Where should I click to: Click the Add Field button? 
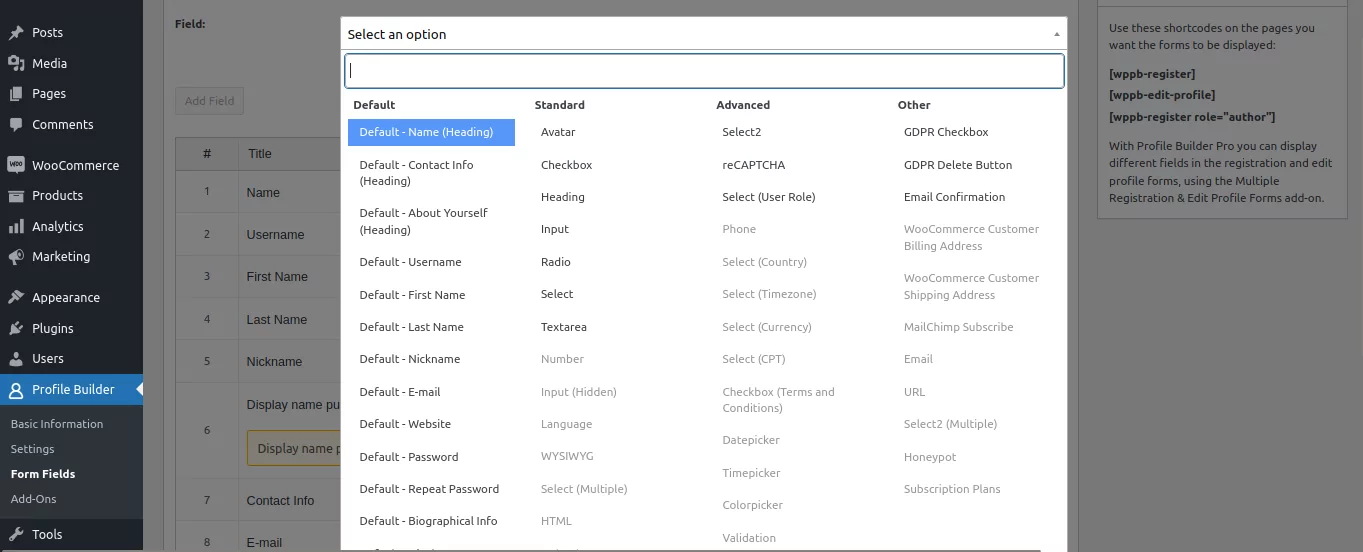(209, 101)
